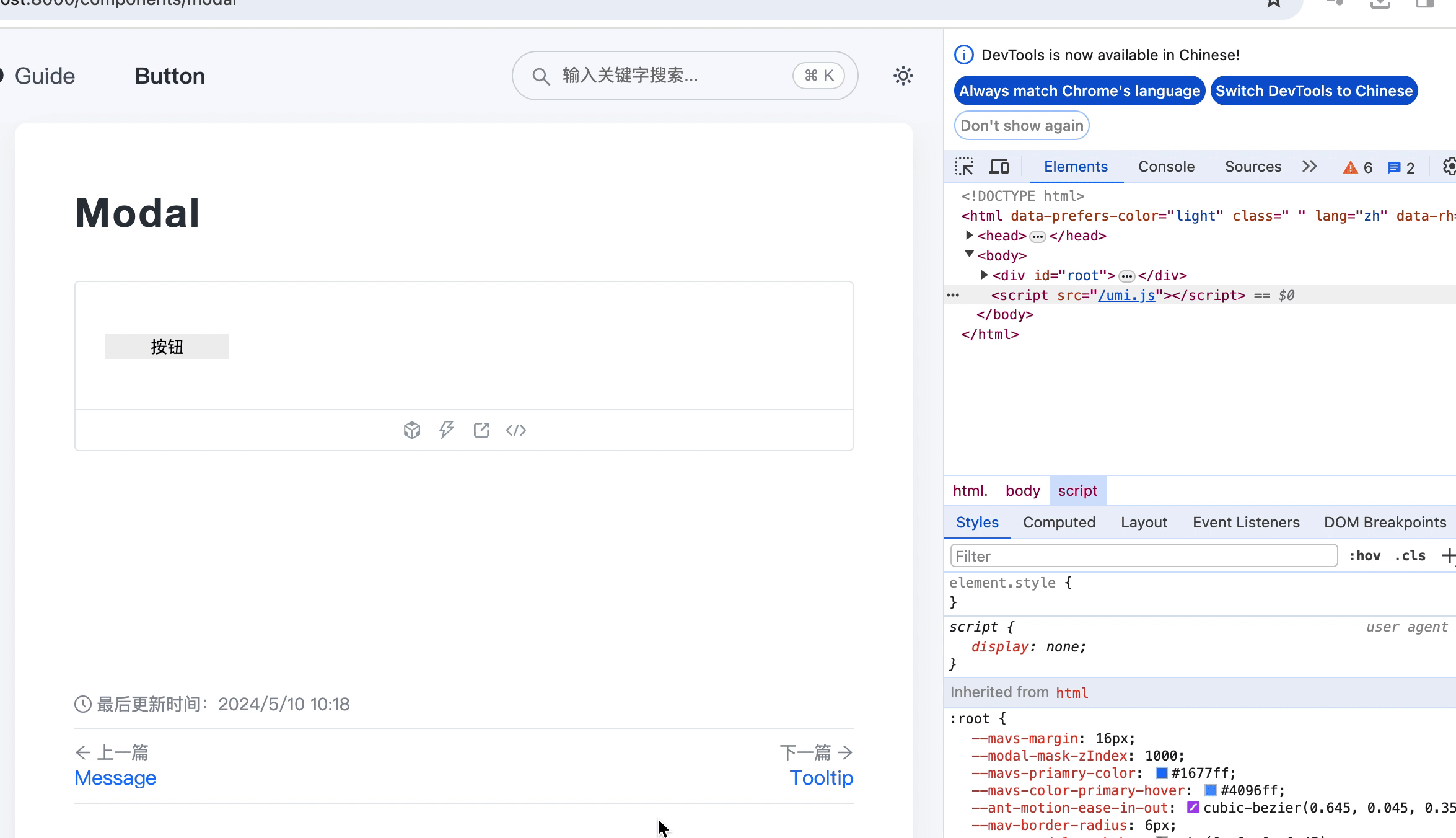The height and width of the screenshot is (838, 1456).
Task: Click the issues message count icon
Action: [1394, 167]
